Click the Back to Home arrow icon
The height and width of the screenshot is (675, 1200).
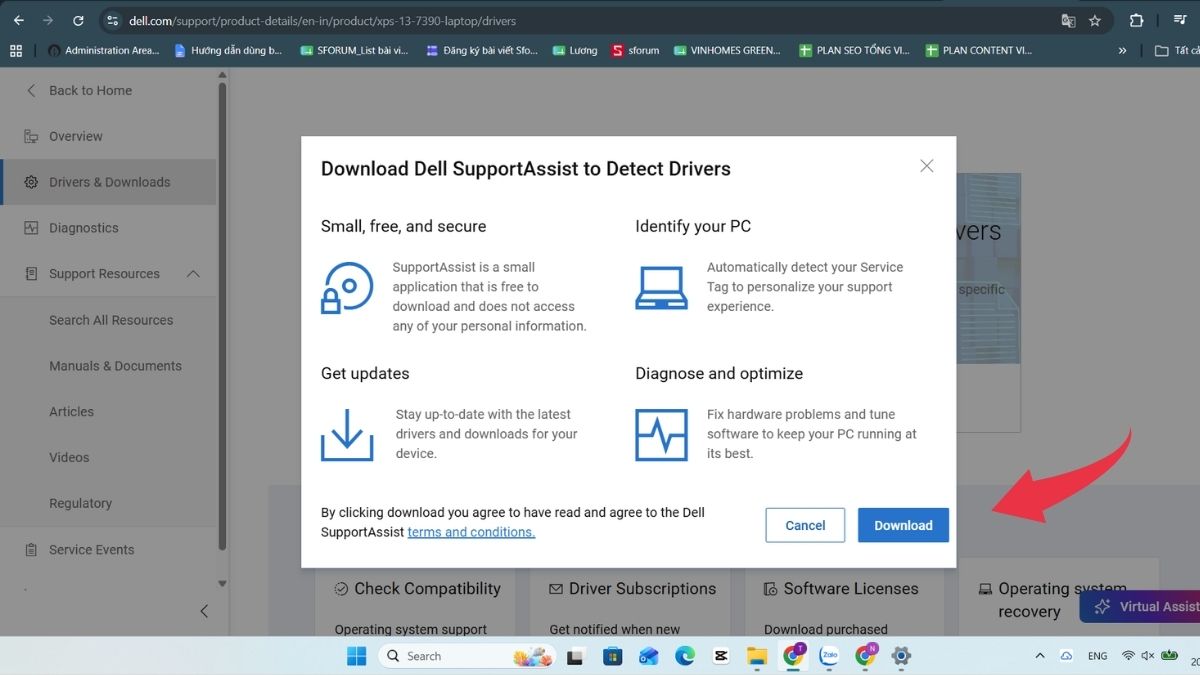31,90
